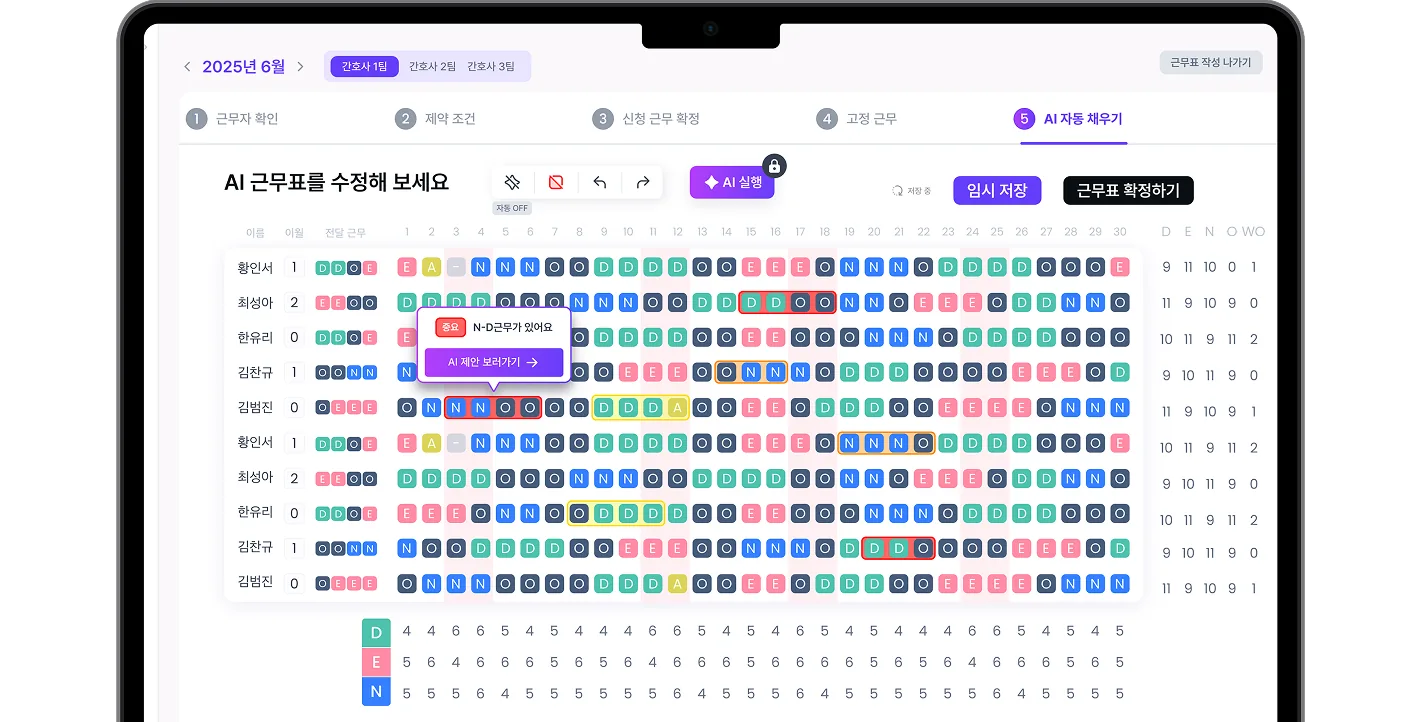
Task: Click the lock icon on AI 실행
Action: tap(775, 166)
